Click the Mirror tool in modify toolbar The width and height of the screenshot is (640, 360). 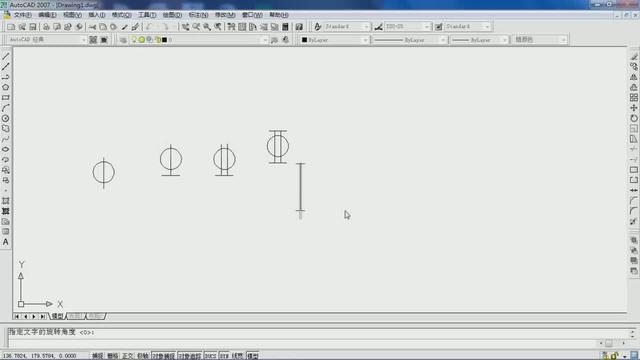tap(633, 77)
